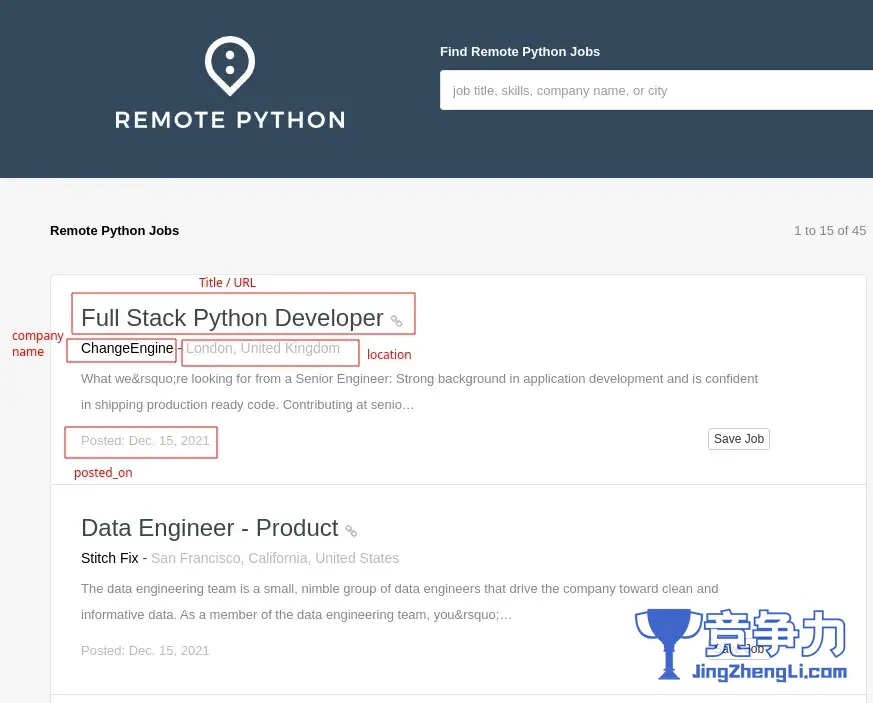Click the Remote Python map-pin logo
Image resolution: width=873 pixels, height=703 pixels.
tap(230, 66)
